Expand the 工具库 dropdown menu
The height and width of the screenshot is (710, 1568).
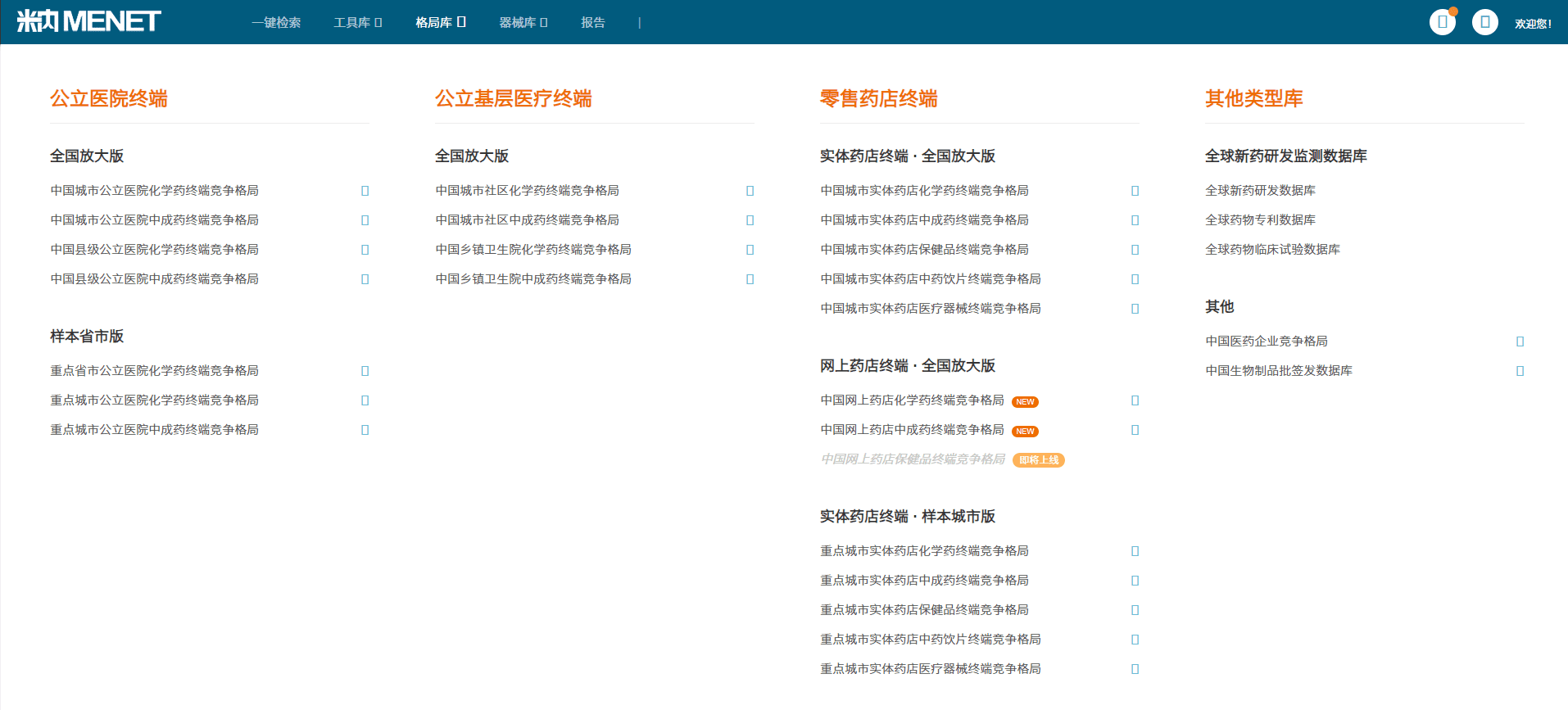358,22
